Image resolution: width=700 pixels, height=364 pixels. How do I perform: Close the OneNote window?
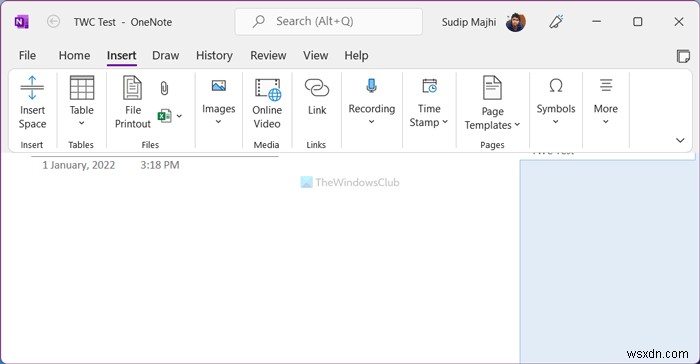pyautogui.click(x=679, y=21)
